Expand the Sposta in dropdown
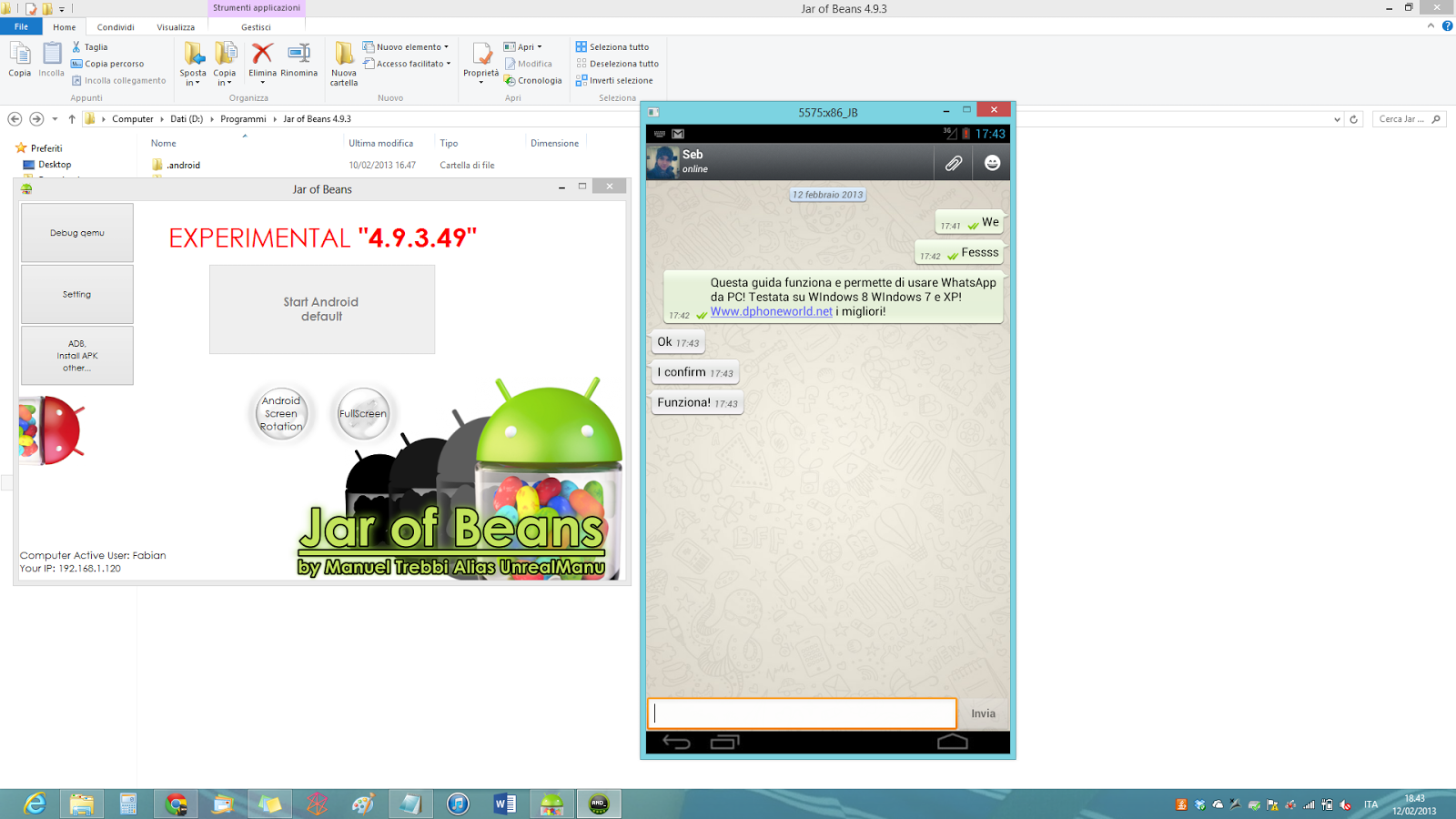1456x819 pixels. (193, 77)
